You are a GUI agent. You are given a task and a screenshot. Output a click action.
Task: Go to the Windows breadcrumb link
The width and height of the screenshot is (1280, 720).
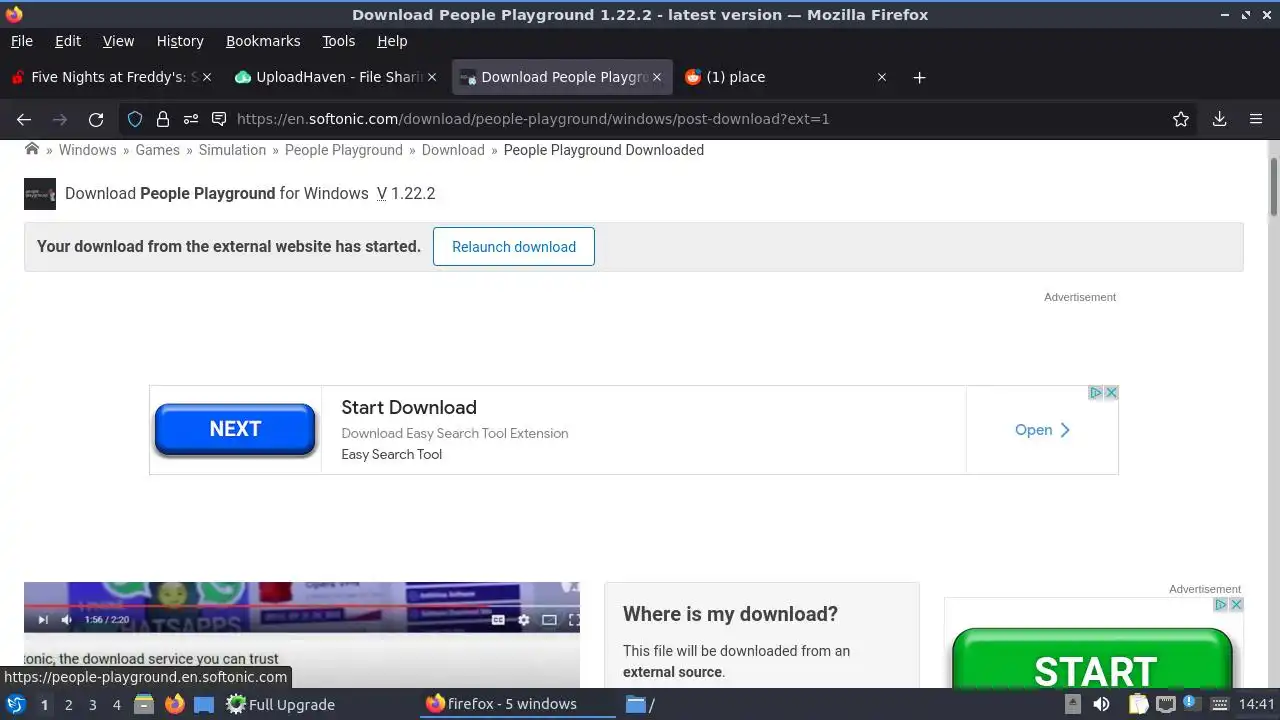point(87,150)
